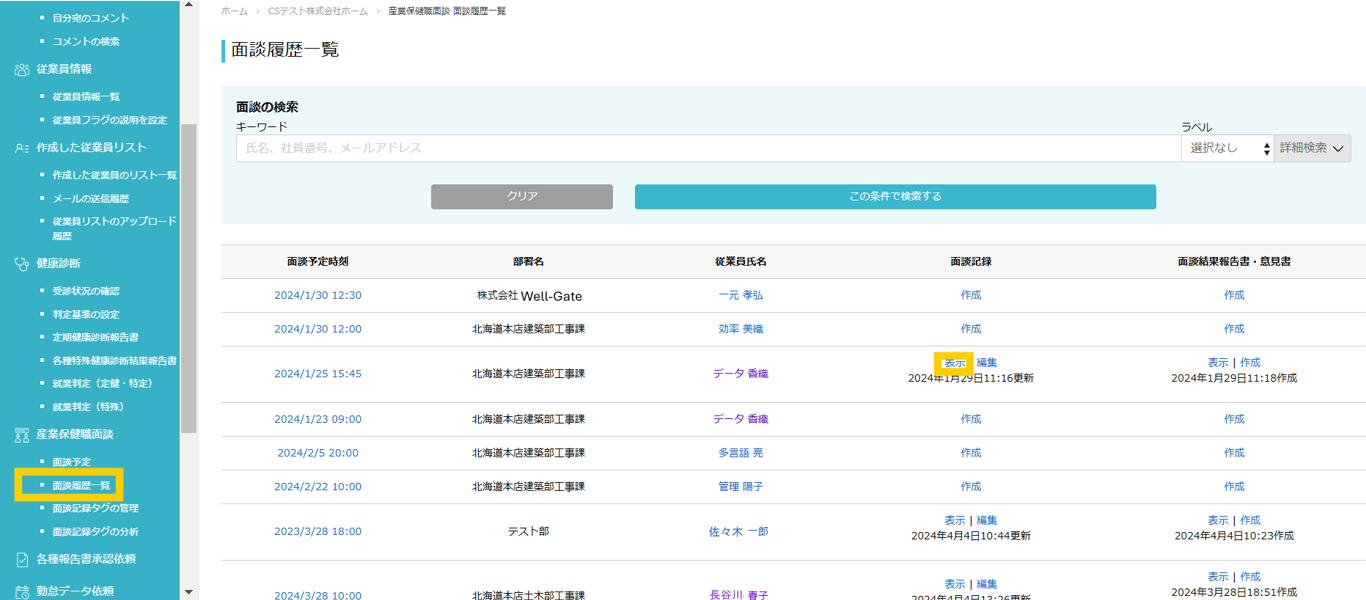The image size is (1366, 600).
Task: Create 報告書・意見書 in 2024/1/25 15:45 row
Action: (x=1251, y=363)
